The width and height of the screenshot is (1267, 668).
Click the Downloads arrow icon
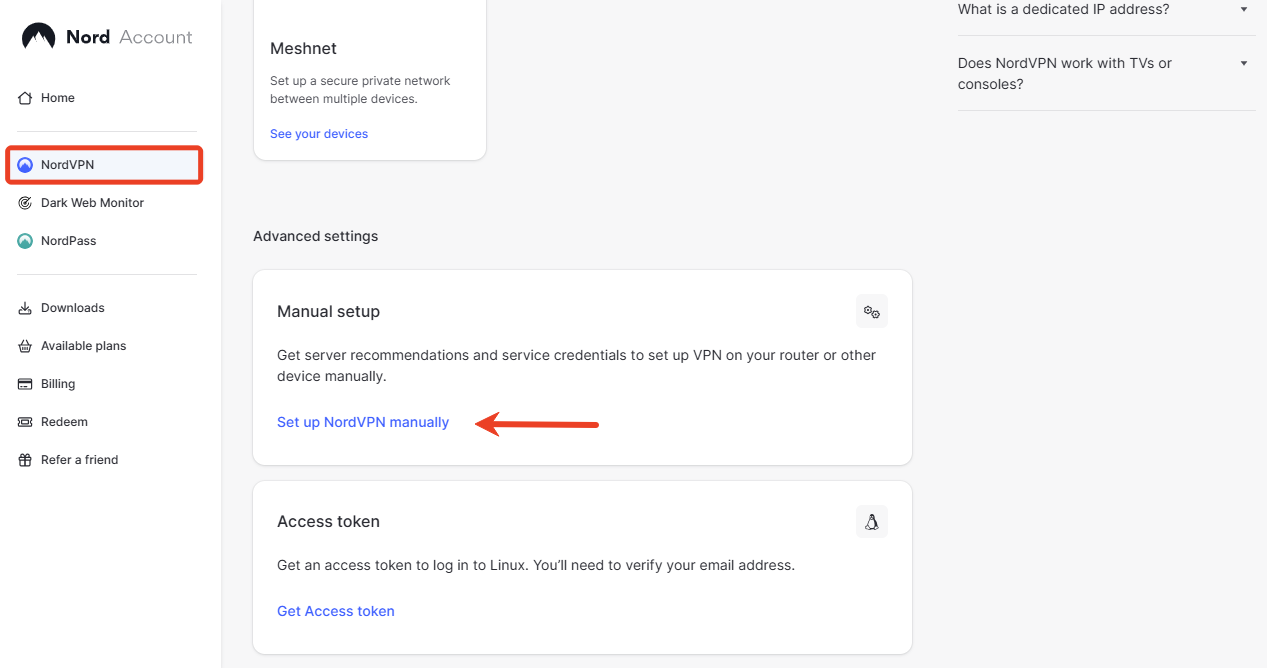pos(25,308)
